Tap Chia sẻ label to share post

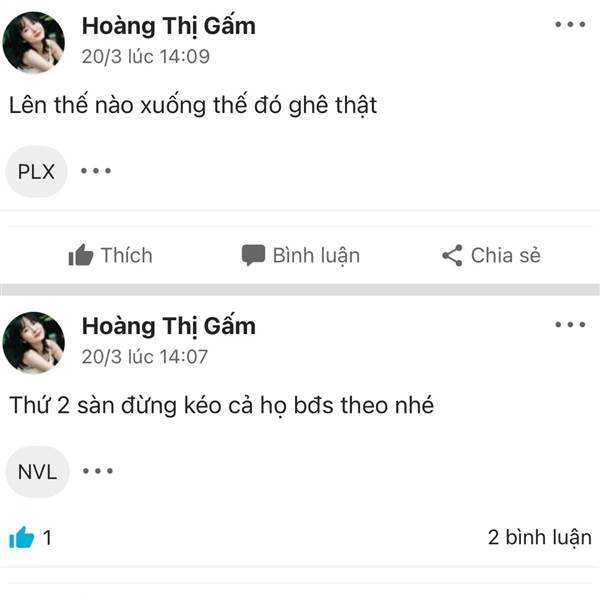point(505,255)
